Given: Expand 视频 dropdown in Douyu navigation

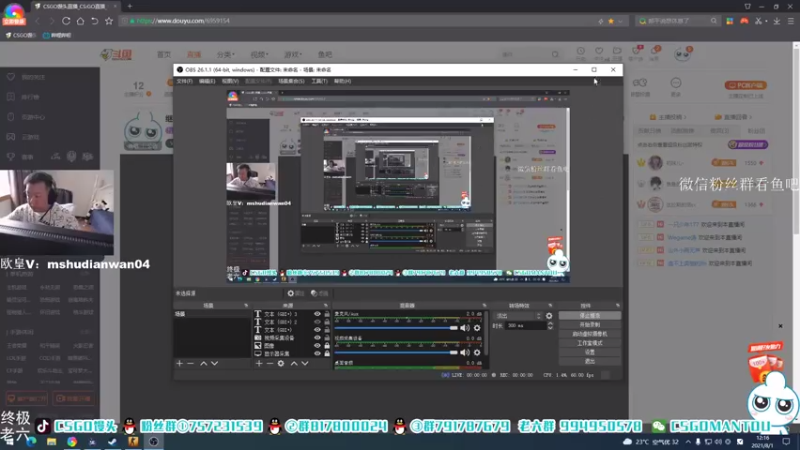Looking at the screenshot, I should pos(259,55).
